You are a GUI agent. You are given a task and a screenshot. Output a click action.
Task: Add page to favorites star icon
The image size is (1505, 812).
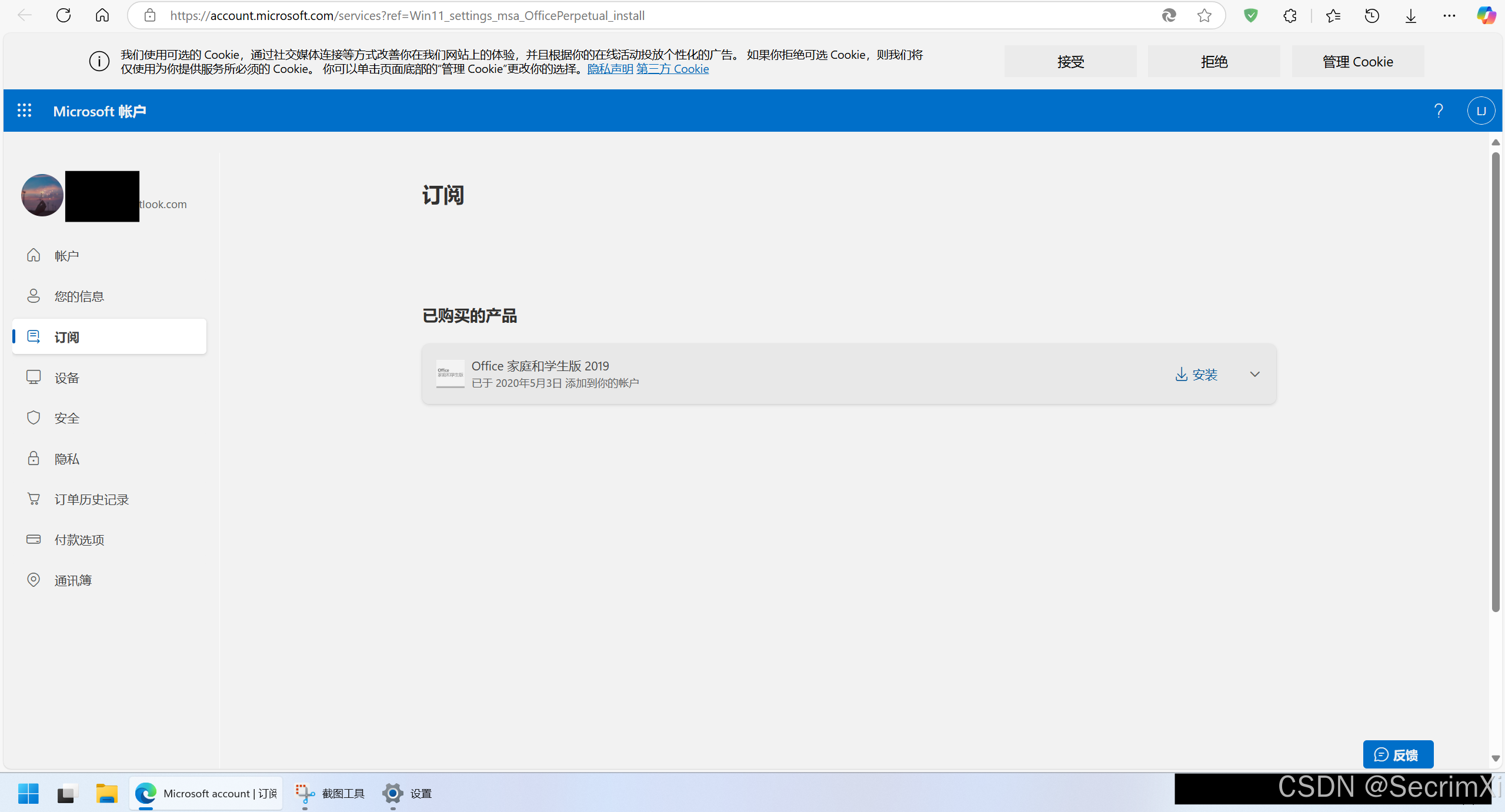(1204, 15)
